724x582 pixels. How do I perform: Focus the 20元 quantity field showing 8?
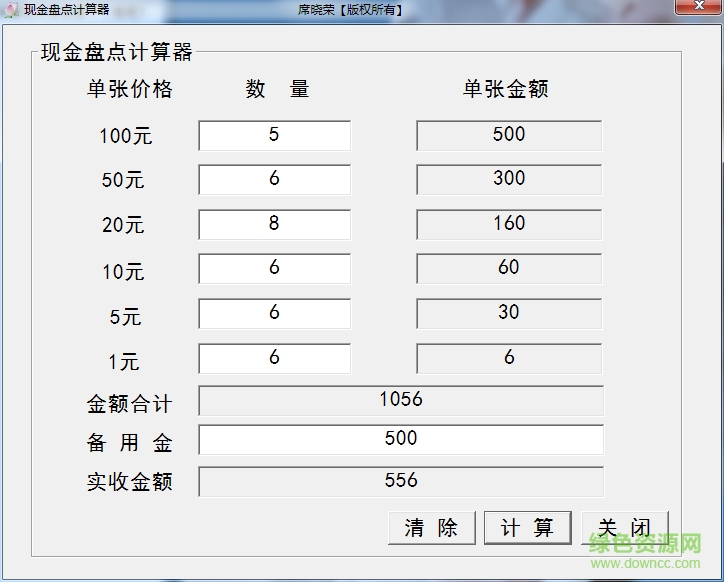(275, 224)
